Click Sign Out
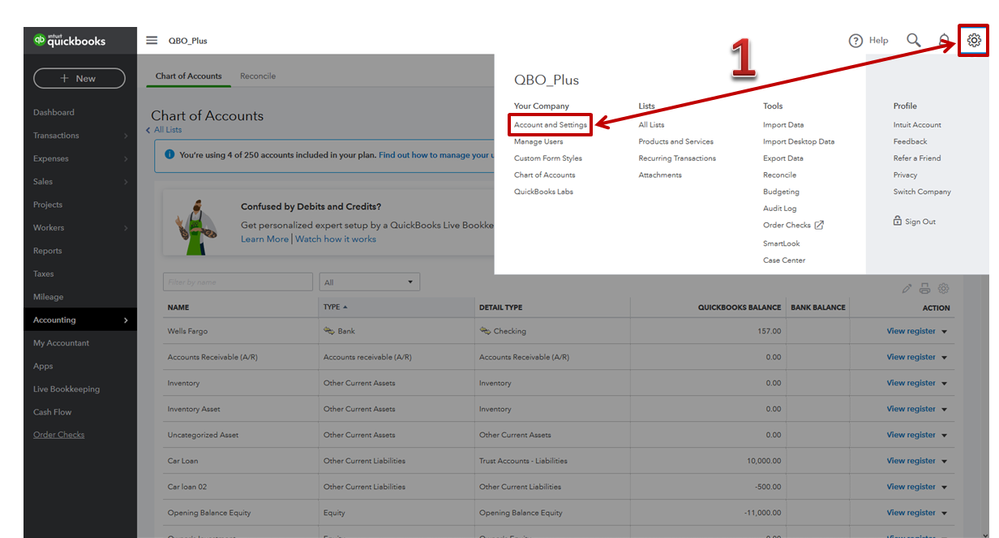Image resolution: width=999 pixels, height=538 pixels. click(x=914, y=221)
